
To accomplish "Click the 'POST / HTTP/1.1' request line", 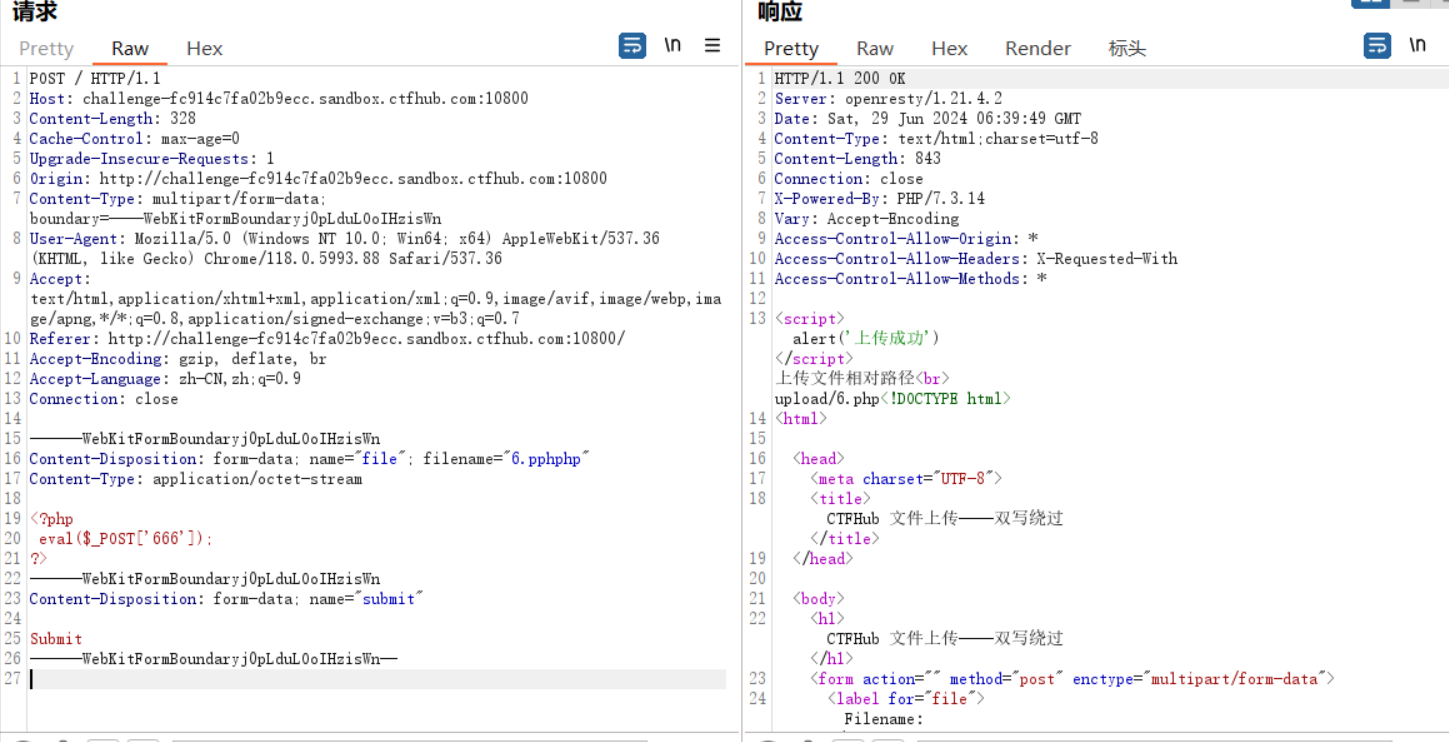I will pyautogui.click(x=95, y=78).
